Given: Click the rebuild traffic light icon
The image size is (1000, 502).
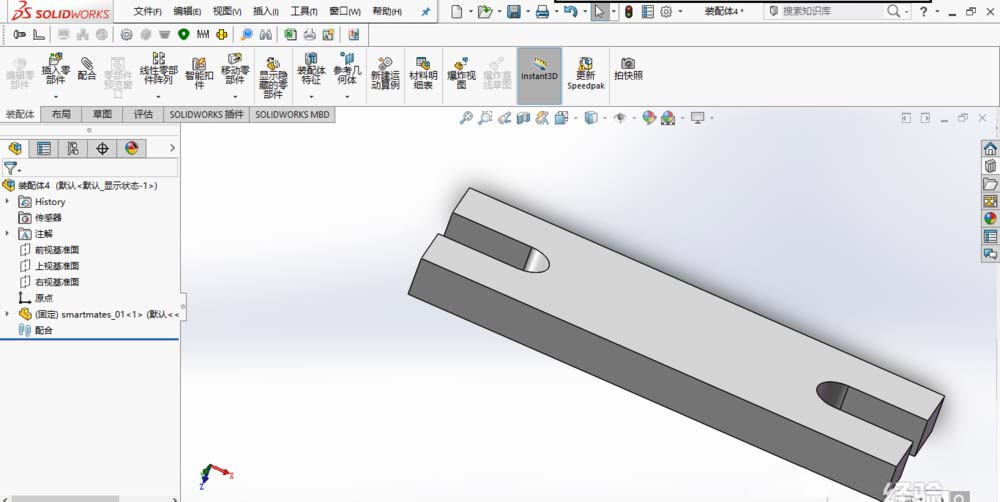Looking at the screenshot, I should tap(628, 12).
